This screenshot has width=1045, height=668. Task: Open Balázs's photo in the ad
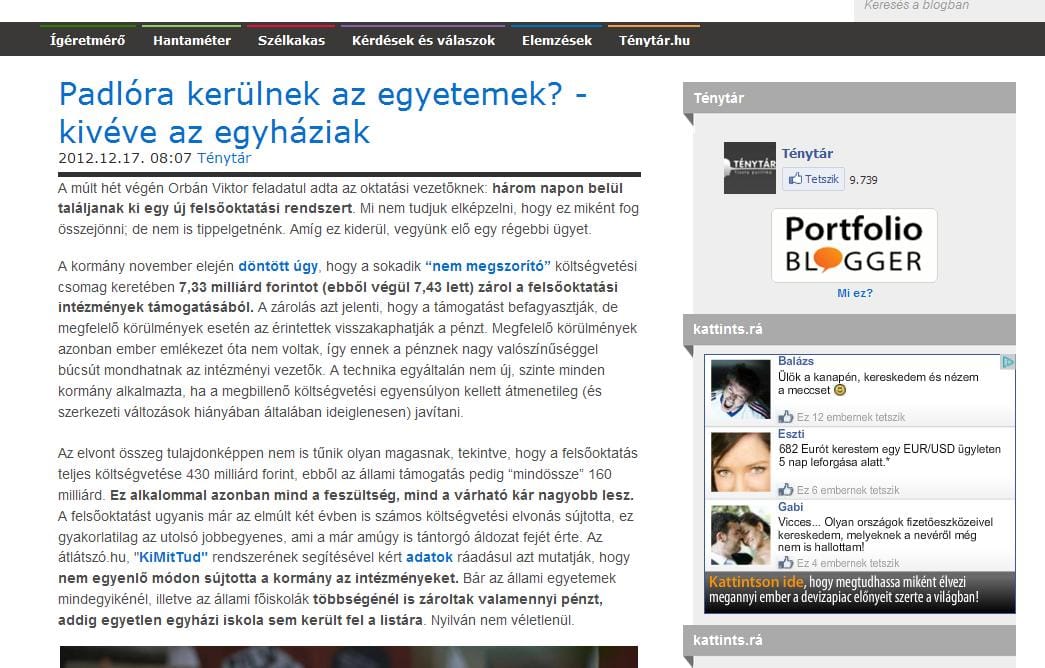click(740, 390)
